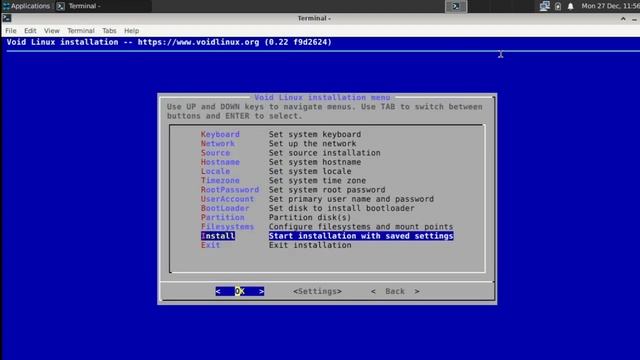
Task: Select the Timezone menu entry
Action: [x=220, y=180]
